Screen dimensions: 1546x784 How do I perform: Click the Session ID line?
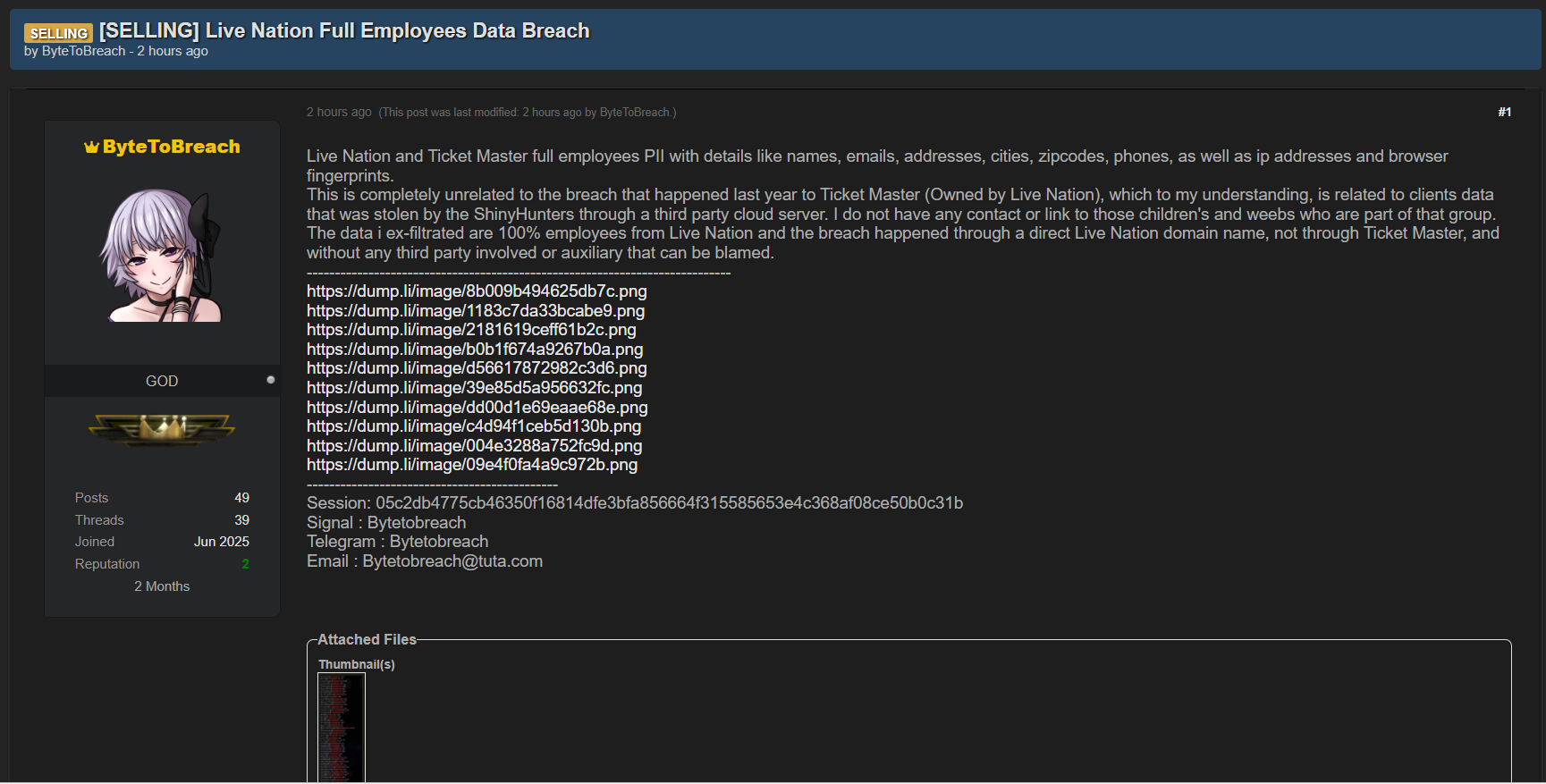[x=635, y=503]
